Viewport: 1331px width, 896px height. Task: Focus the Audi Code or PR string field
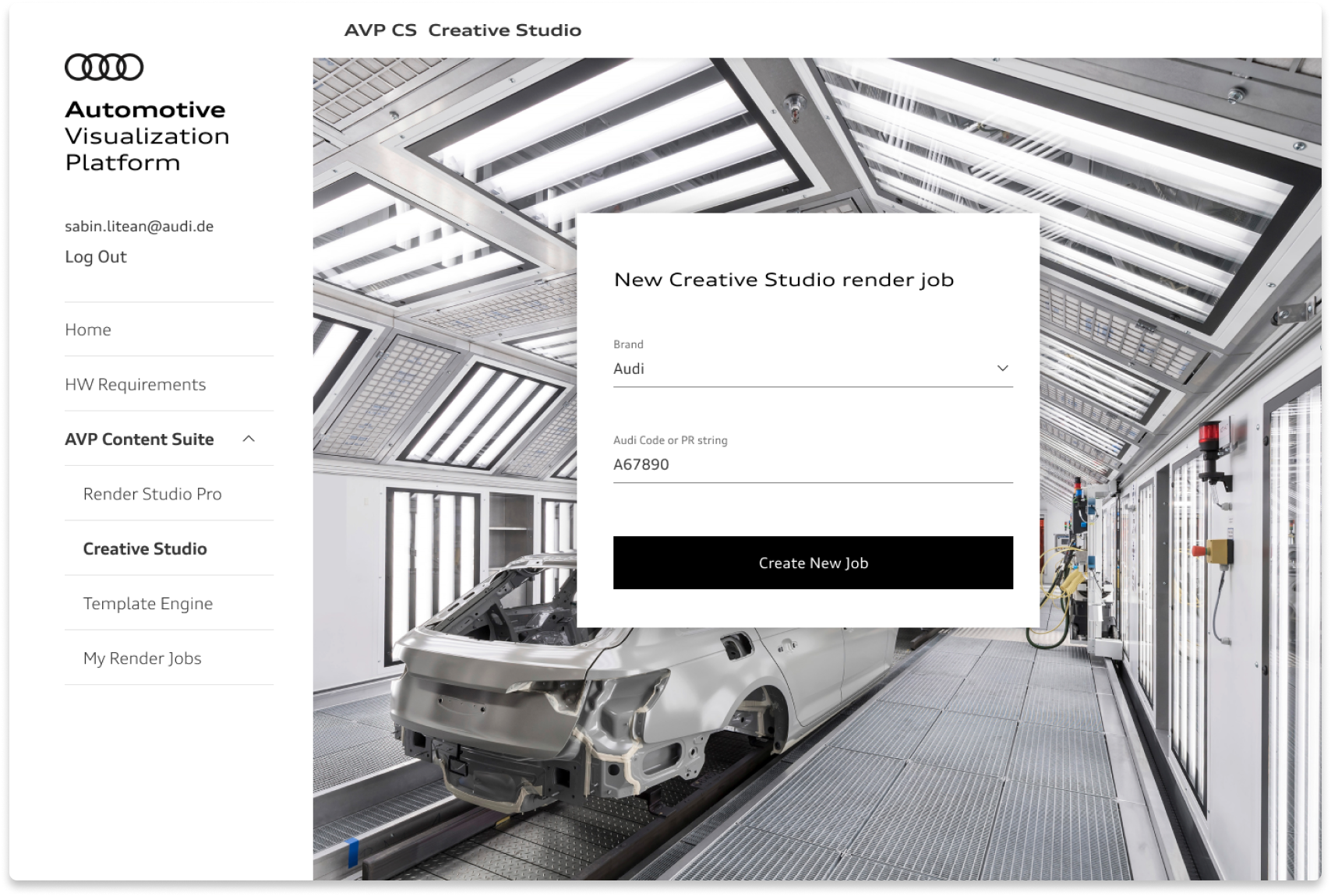813,465
